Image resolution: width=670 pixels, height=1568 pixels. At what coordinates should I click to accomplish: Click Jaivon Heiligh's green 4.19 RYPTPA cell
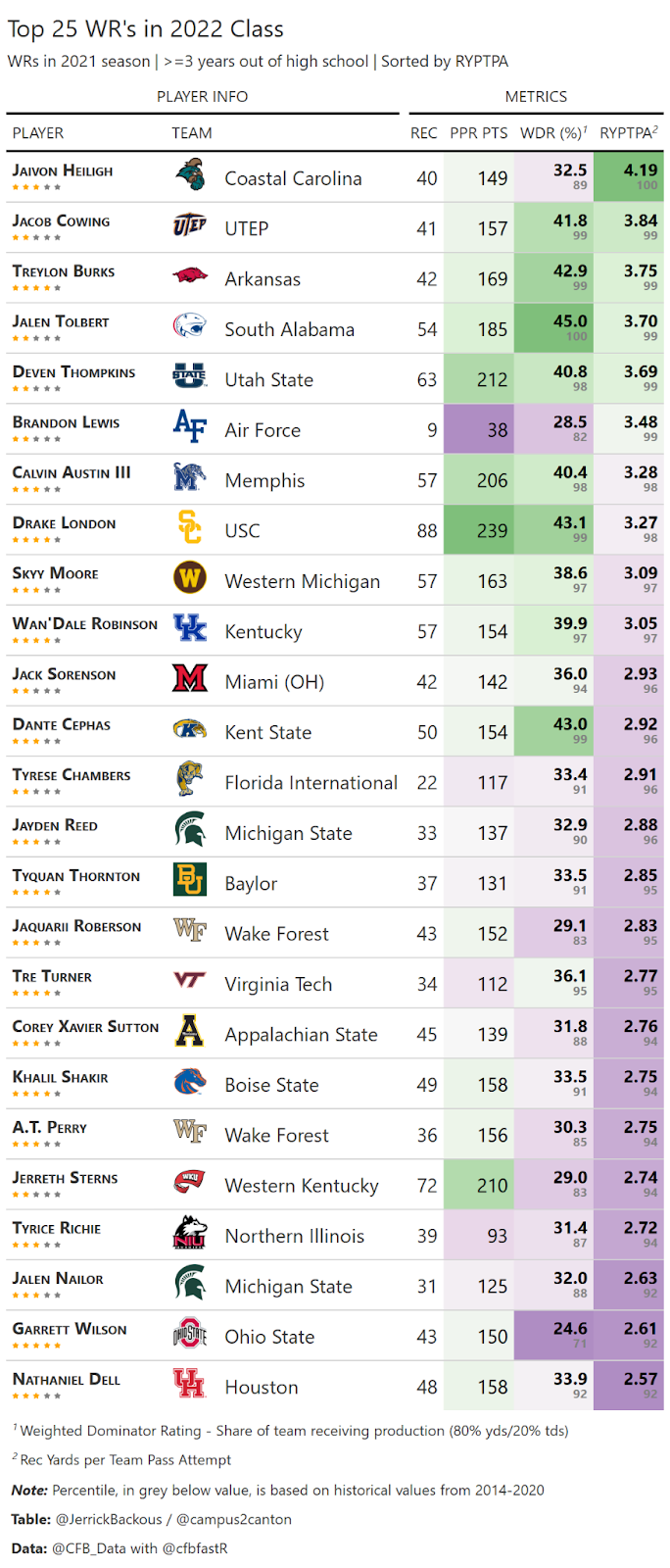click(x=629, y=177)
